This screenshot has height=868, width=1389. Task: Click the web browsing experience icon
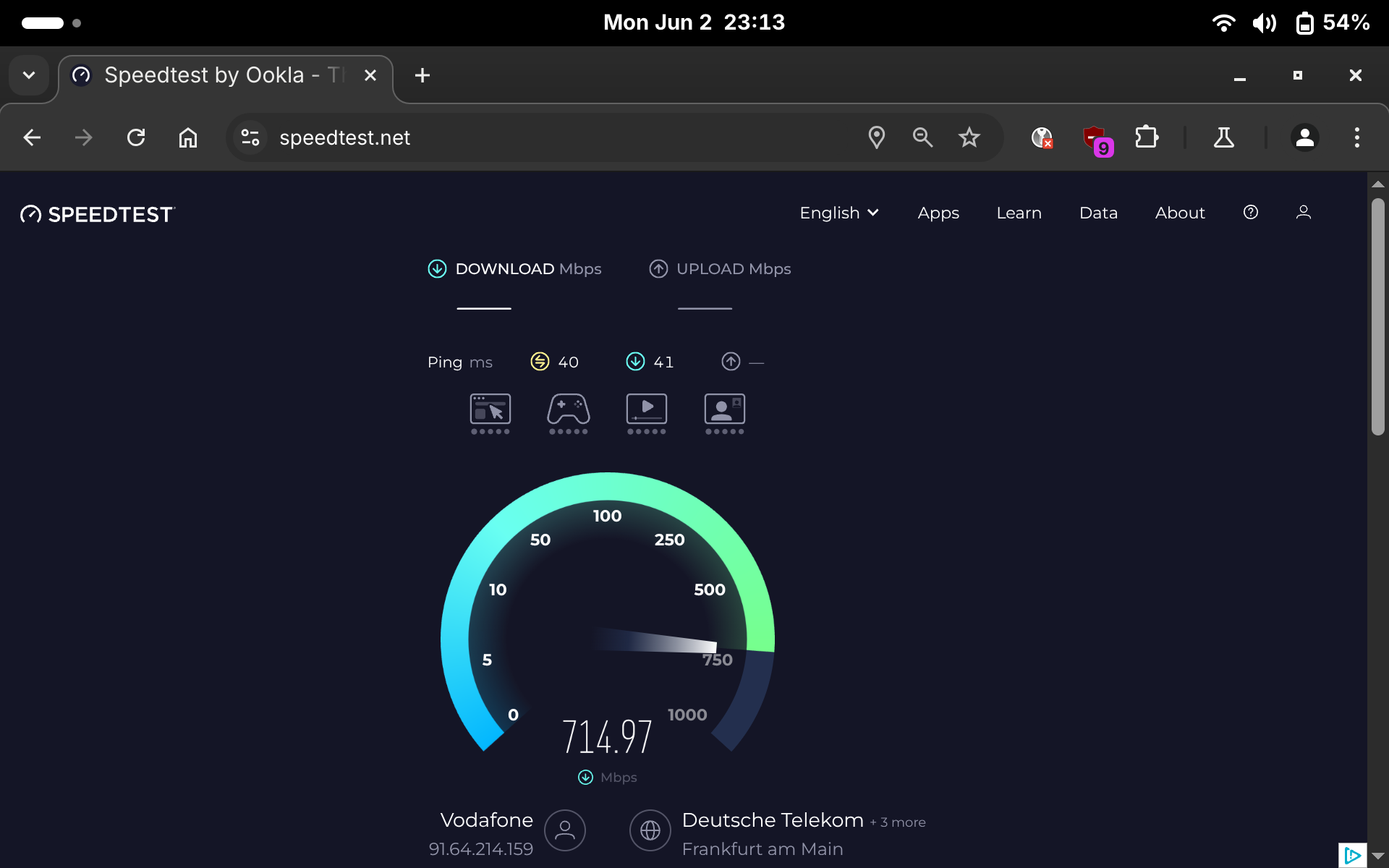click(490, 413)
